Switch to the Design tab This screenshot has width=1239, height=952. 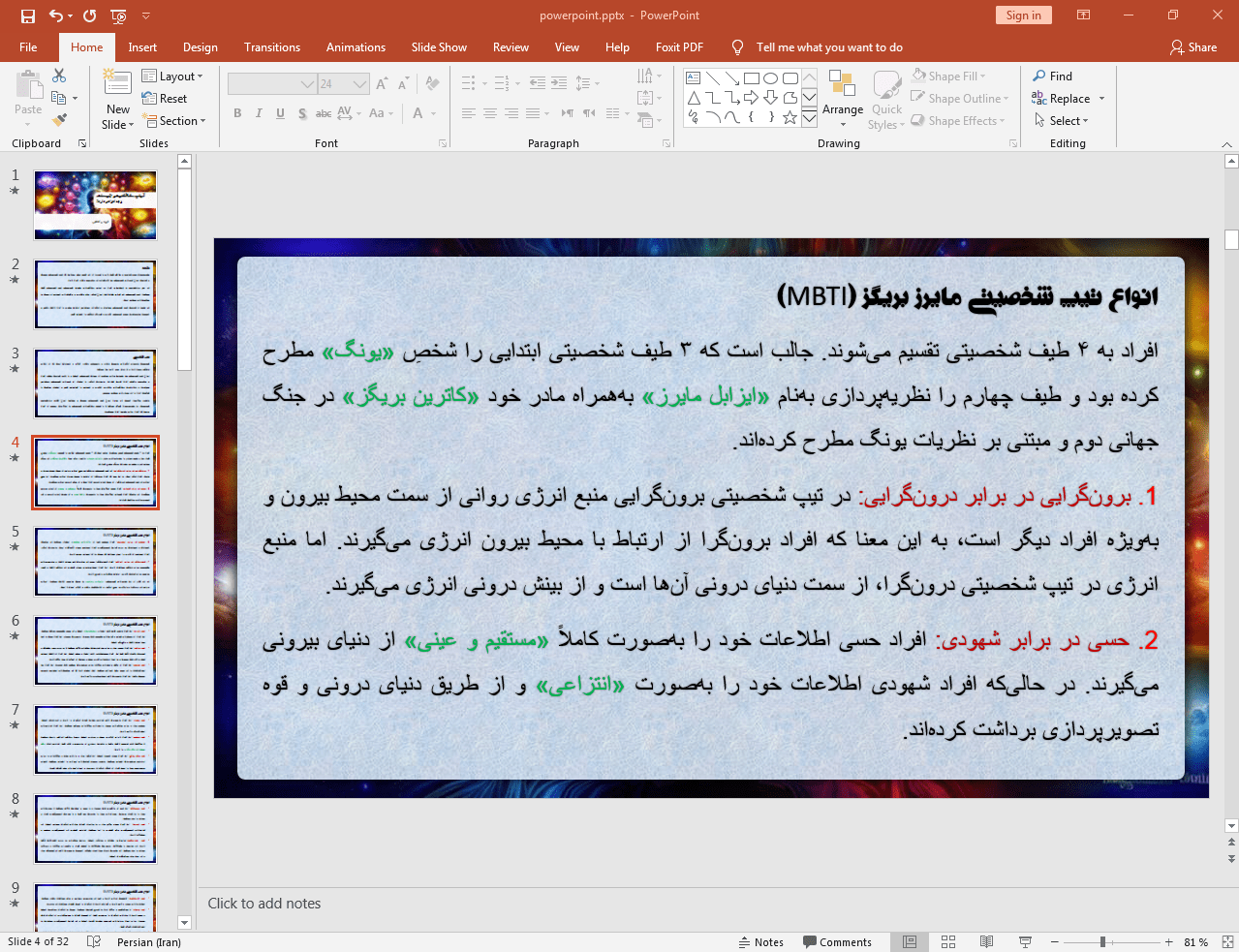(x=200, y=46)
